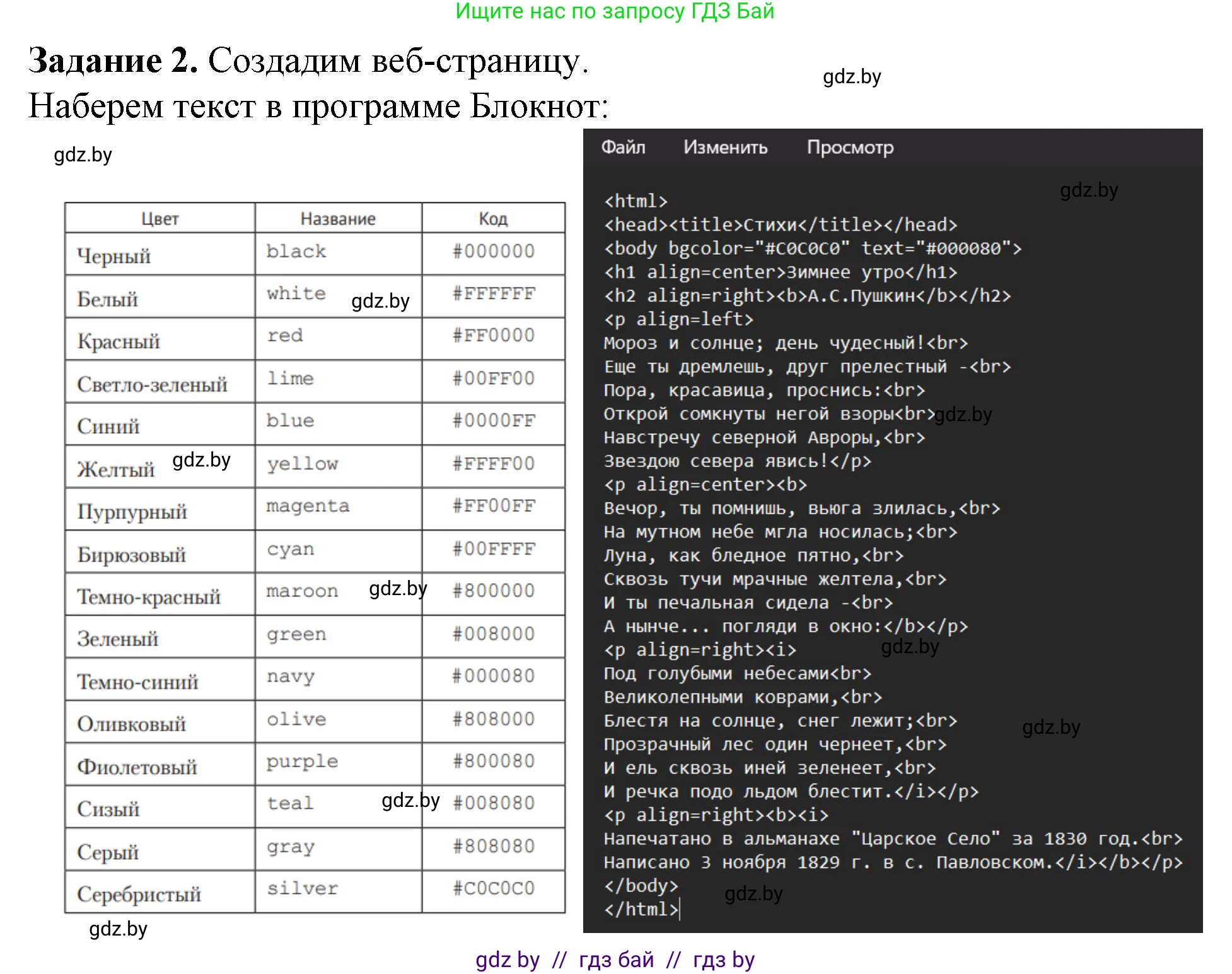
Task: Select the black color code #000000
Action: (x=492, y=252)
